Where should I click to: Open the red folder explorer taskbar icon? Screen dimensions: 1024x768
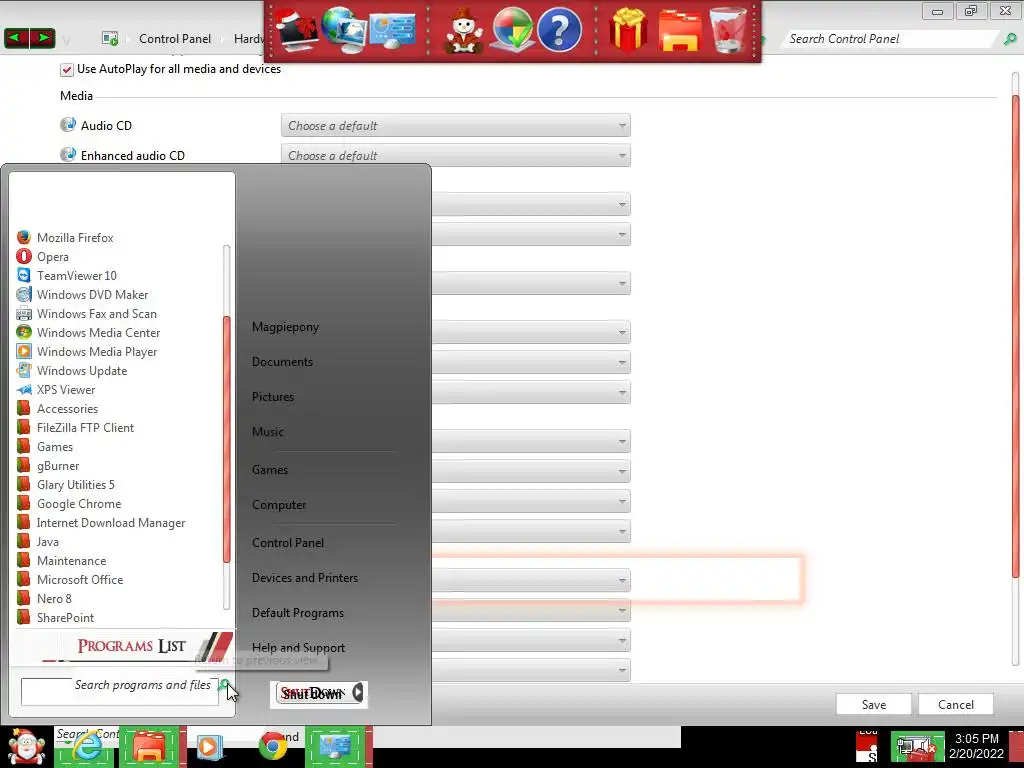coord(150,746)
